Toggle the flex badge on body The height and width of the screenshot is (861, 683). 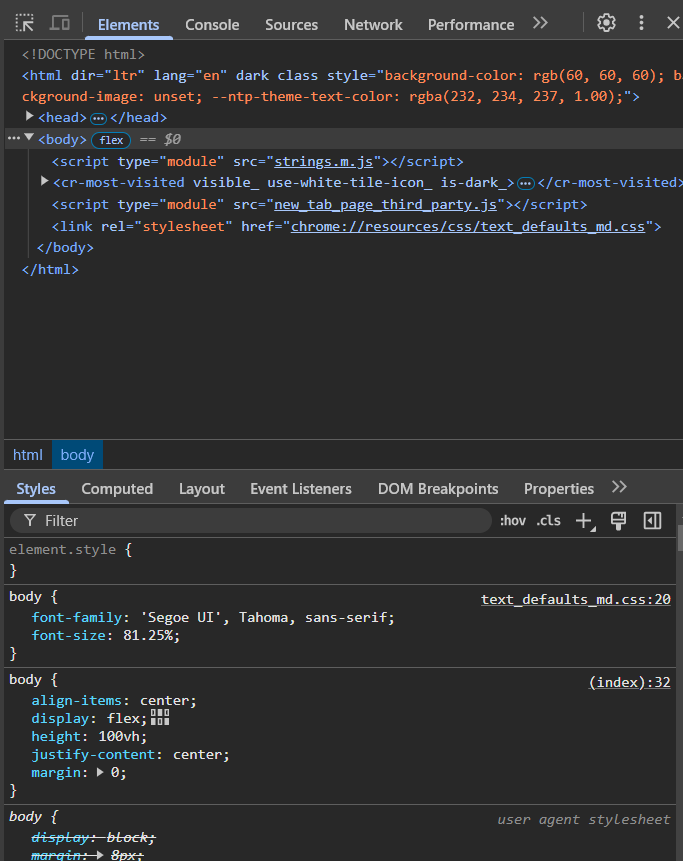point(111,140)
